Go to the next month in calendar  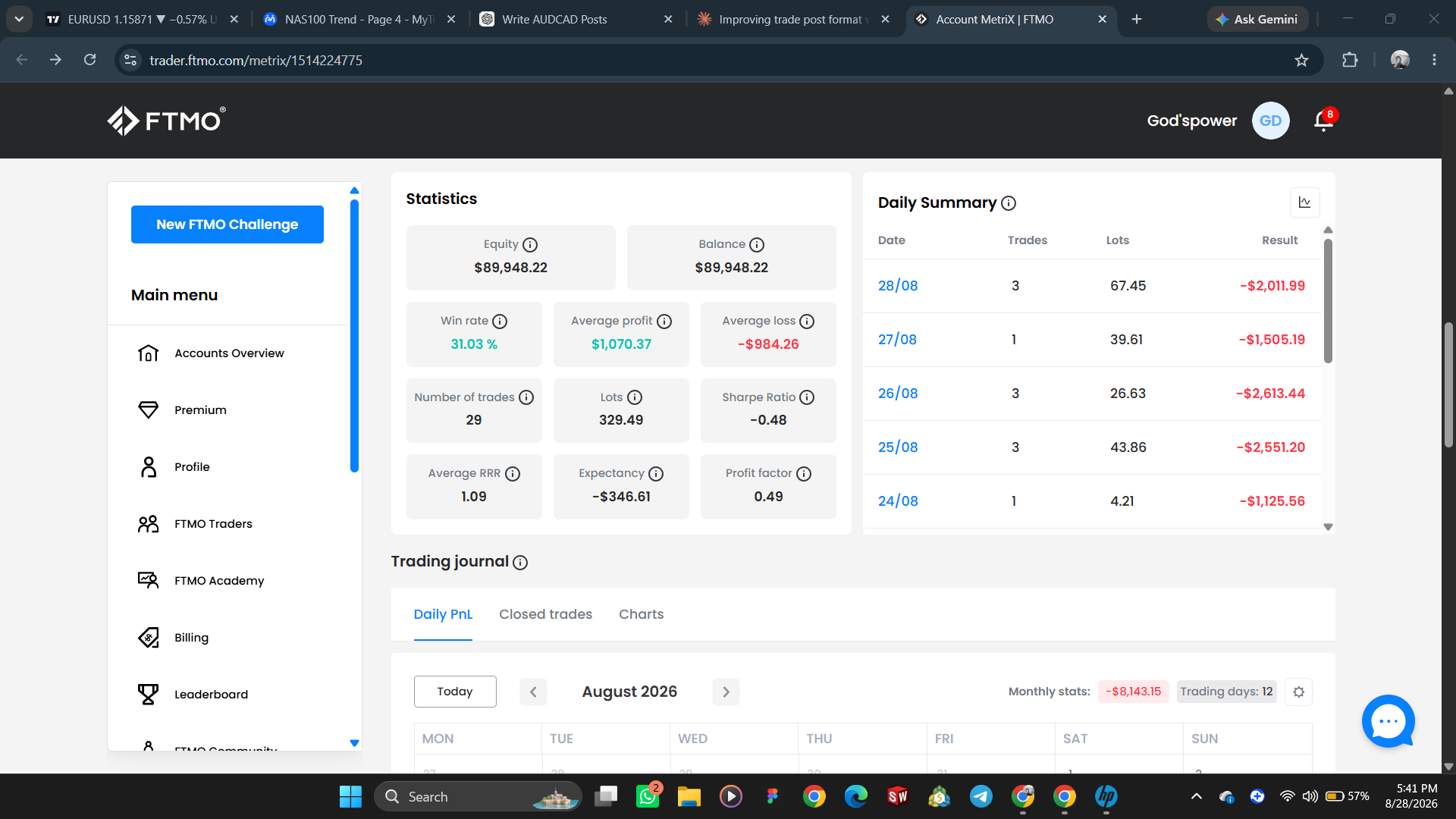pyautogui.click(x=726, y=692)
